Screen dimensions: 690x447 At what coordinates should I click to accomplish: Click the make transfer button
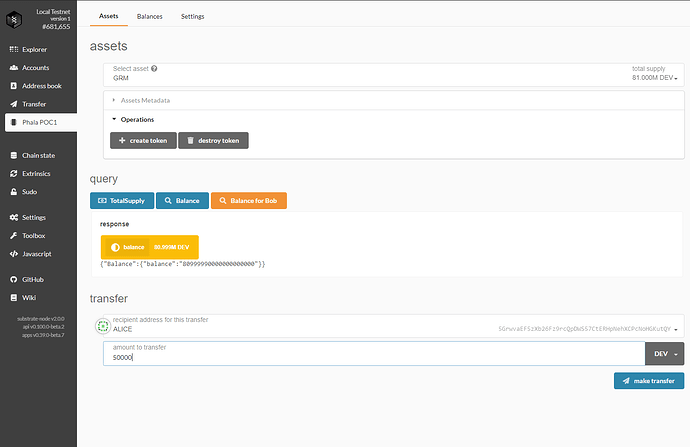[649, 381]
